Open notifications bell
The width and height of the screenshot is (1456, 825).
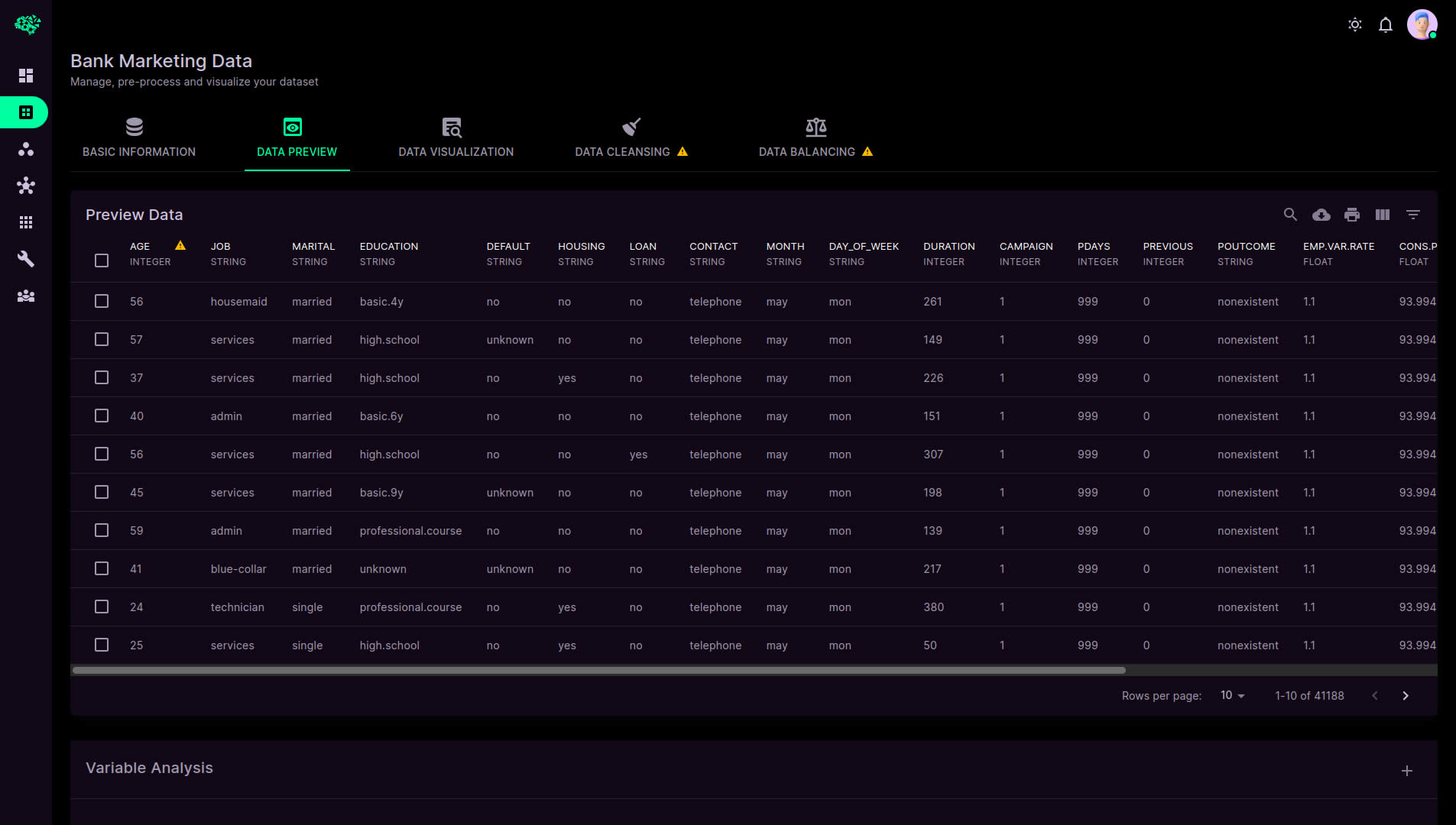pyautogui.click(x=1386, y=24)
